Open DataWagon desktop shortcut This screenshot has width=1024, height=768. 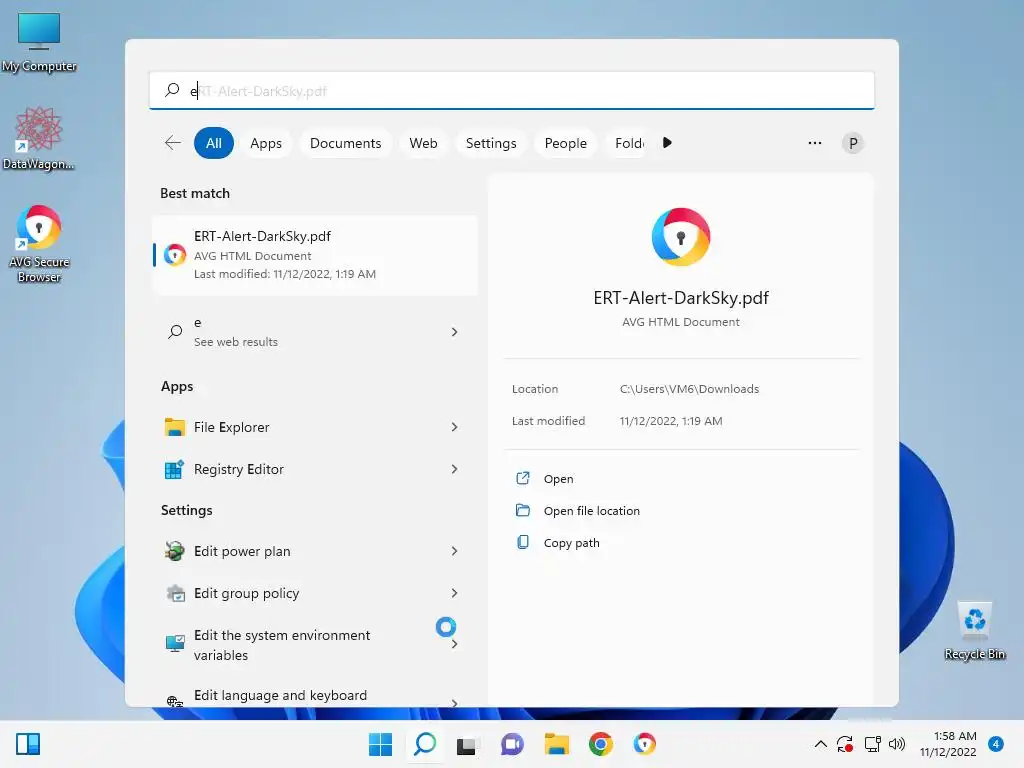pos(39,138)
